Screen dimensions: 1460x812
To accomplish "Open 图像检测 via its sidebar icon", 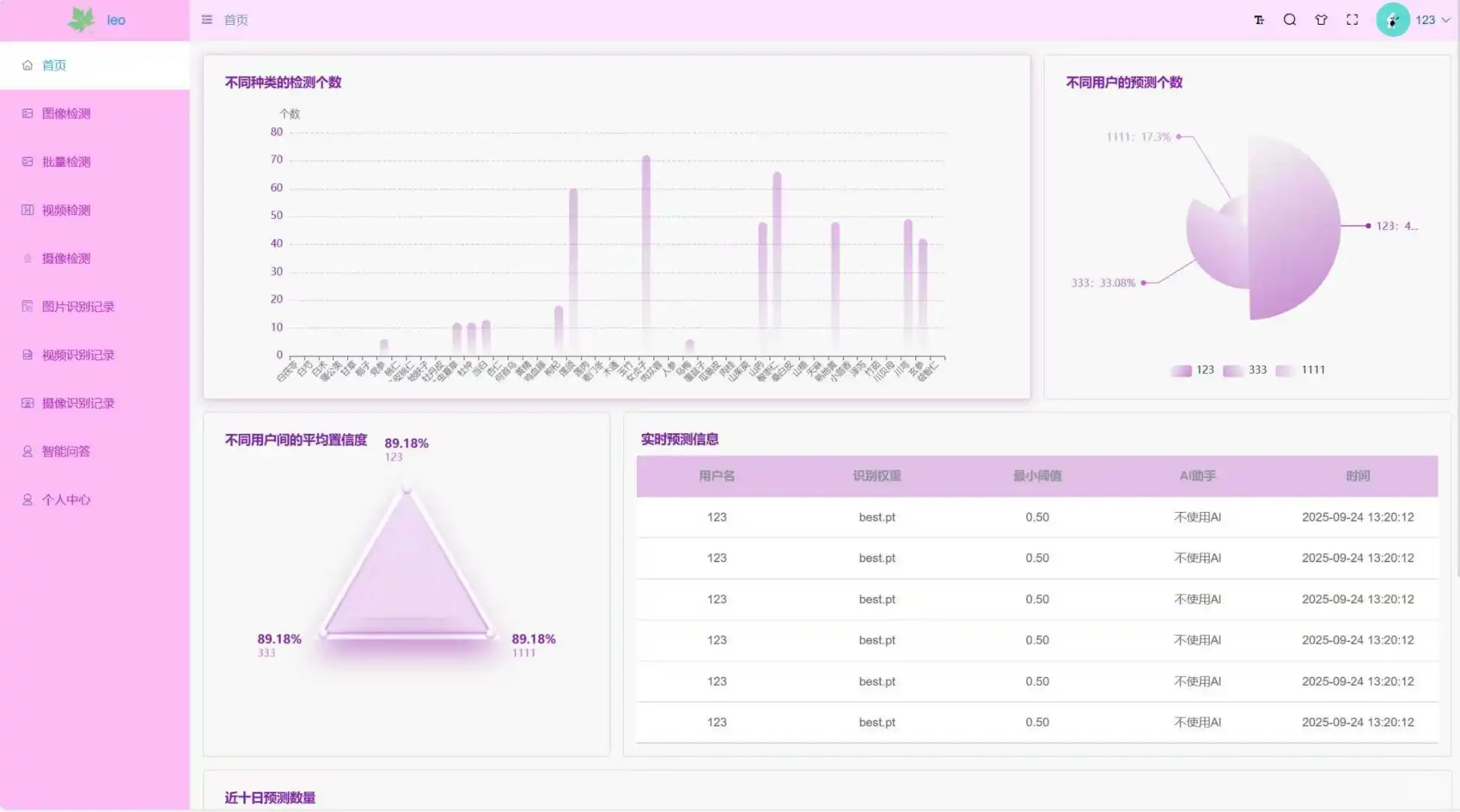I will (27, 113).
